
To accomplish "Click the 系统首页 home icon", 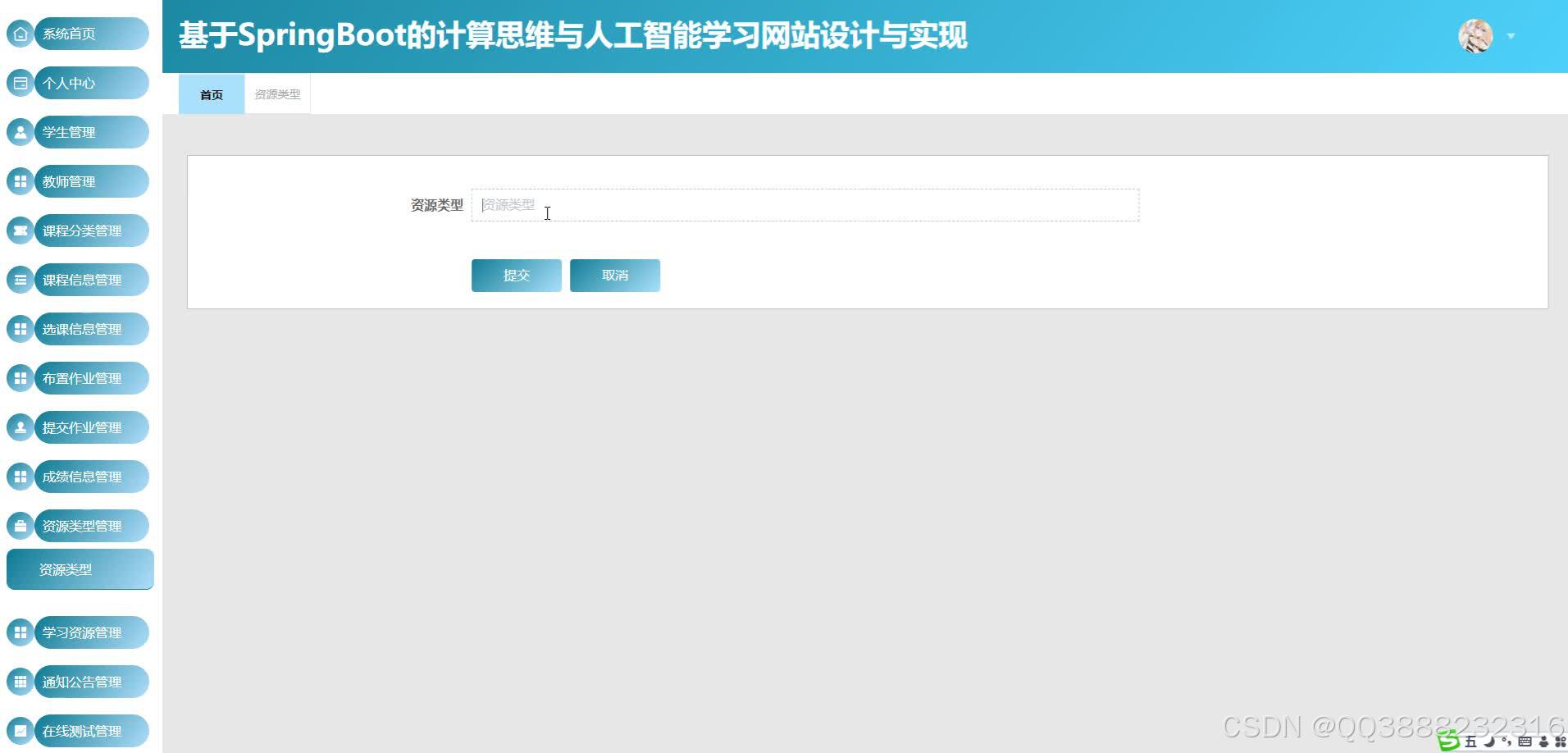I will click(x=21, y=34).
